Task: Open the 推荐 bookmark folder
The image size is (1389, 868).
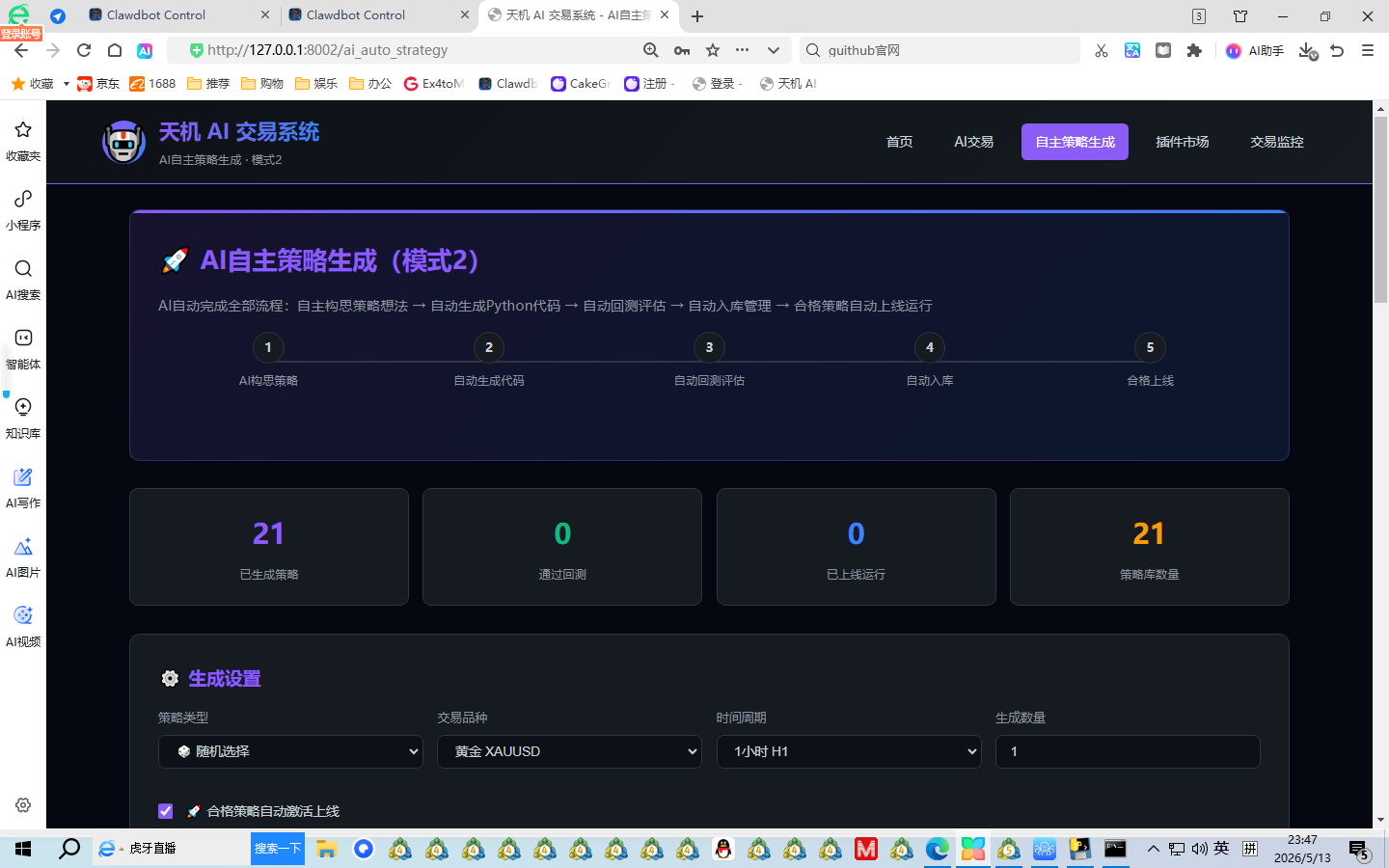Action: click(208, 84)
